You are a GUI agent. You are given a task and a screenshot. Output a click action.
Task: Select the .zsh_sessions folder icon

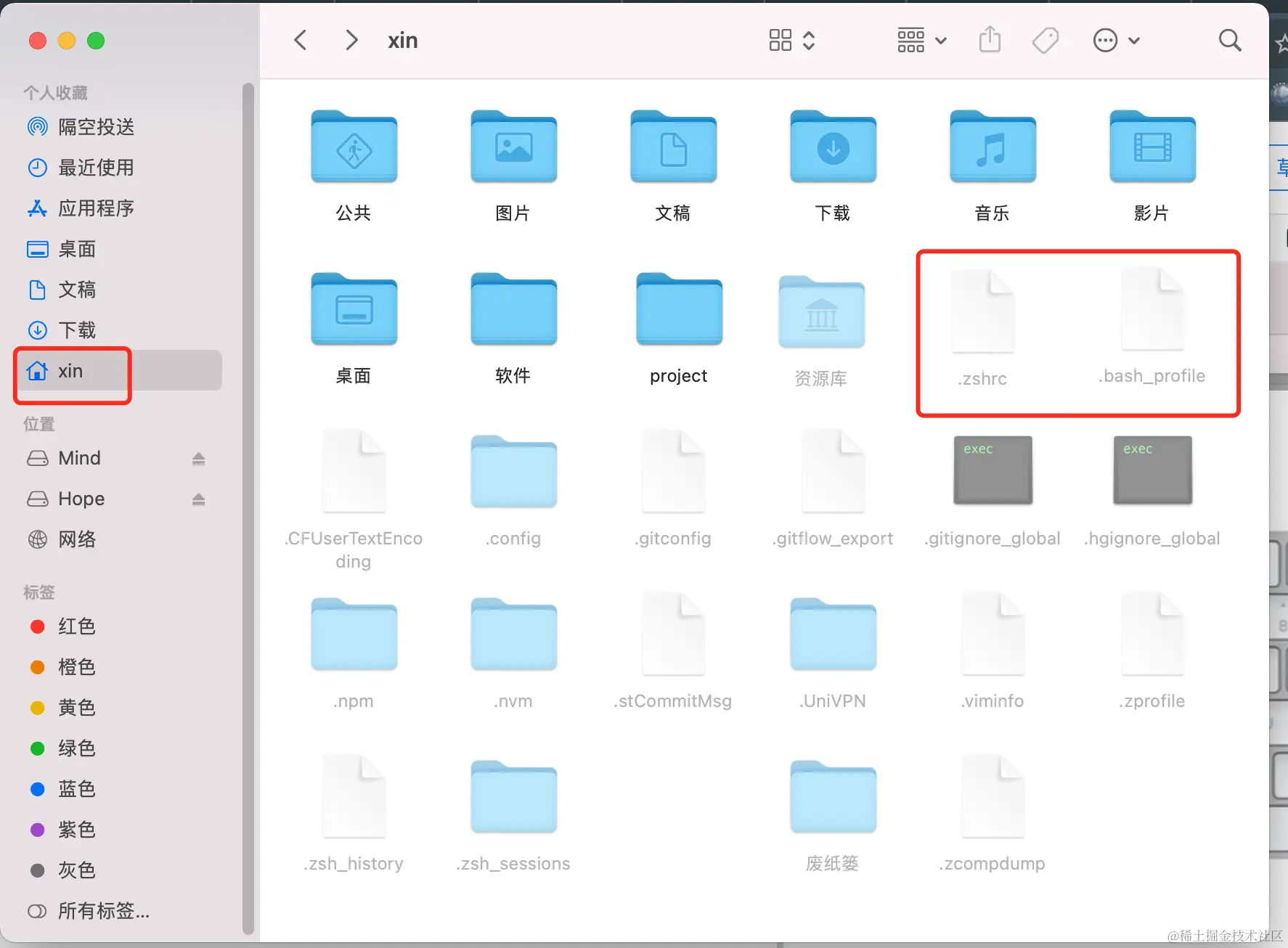[513, 797]
